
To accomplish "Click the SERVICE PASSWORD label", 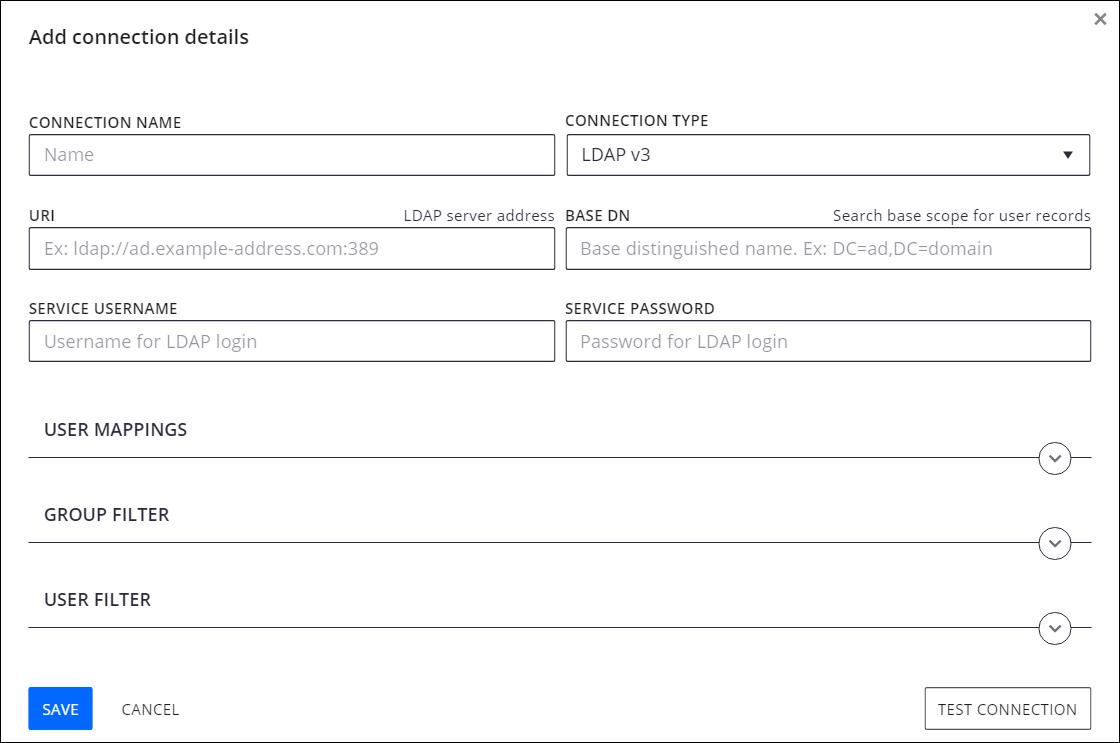I will tap(639, 309).
